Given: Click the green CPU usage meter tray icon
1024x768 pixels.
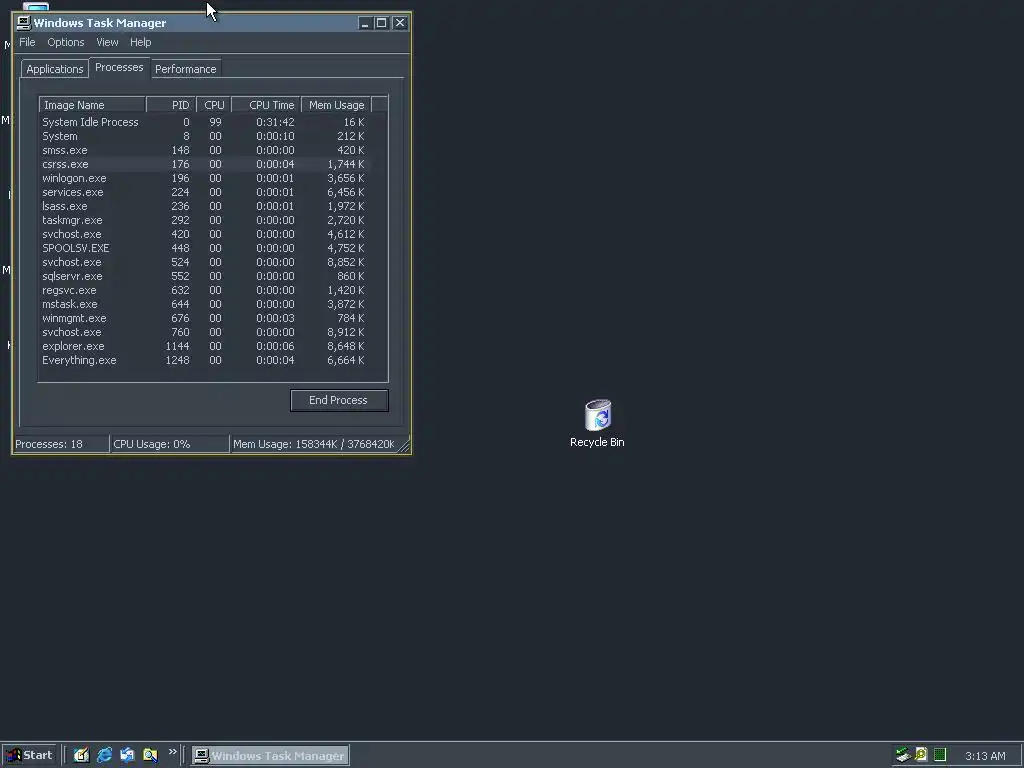Looking at the screenshot, I should (940, 755).
